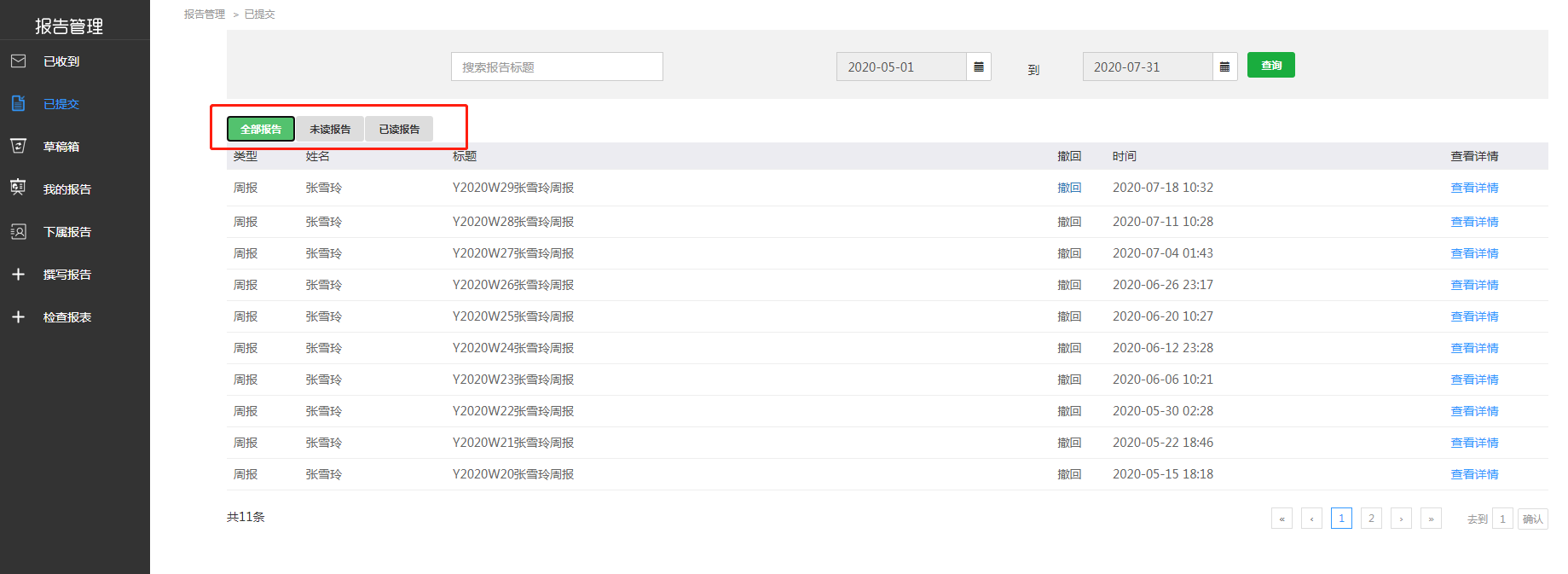
Task: Click the presentation icon for 我的报告
Action: coord(18,187)
